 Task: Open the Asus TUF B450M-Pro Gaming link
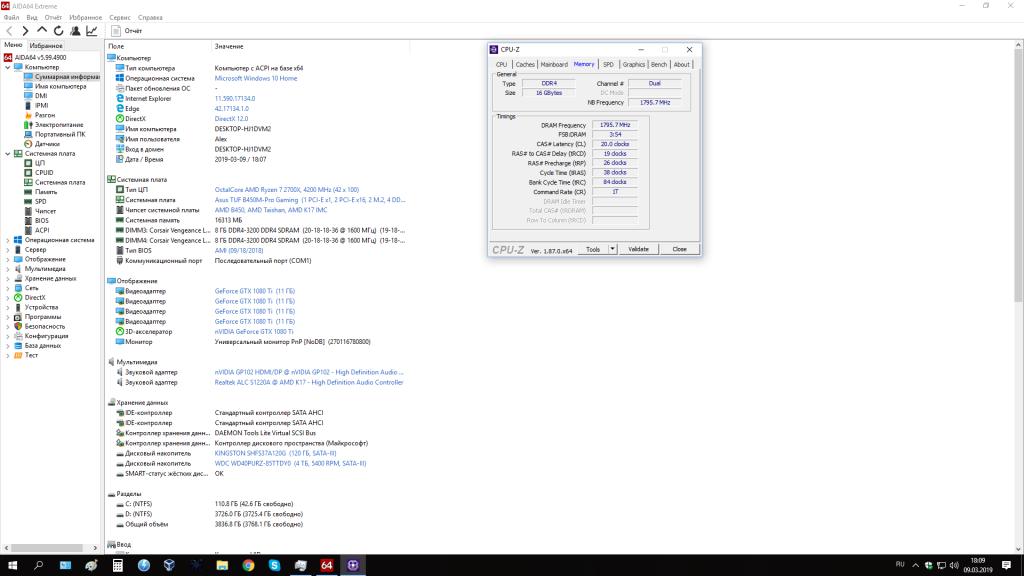point(310,200)
